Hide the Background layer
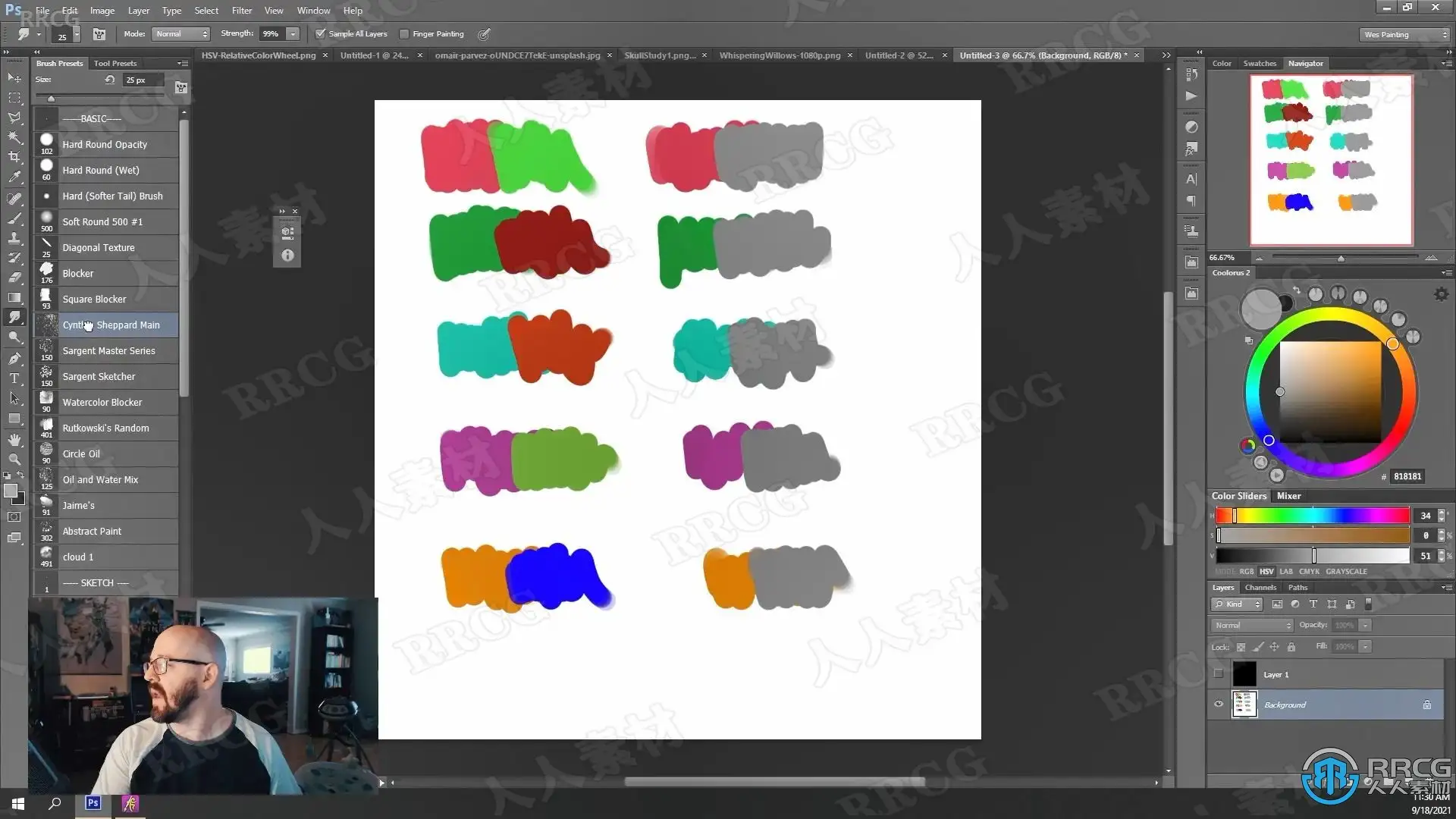This screenshot has height=819, width=1456. click(x=1219, y=704)
